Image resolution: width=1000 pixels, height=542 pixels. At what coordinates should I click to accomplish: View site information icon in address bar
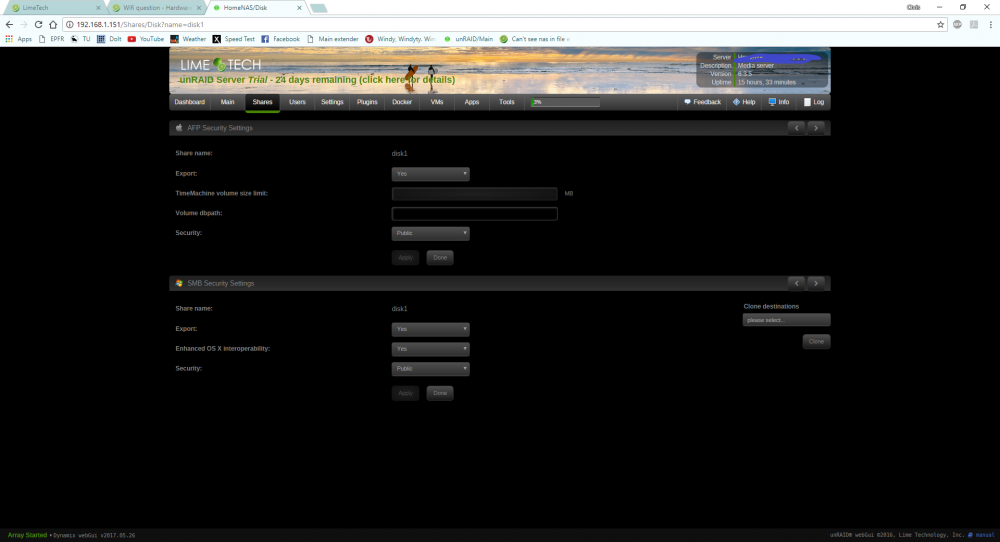[70, 24]
